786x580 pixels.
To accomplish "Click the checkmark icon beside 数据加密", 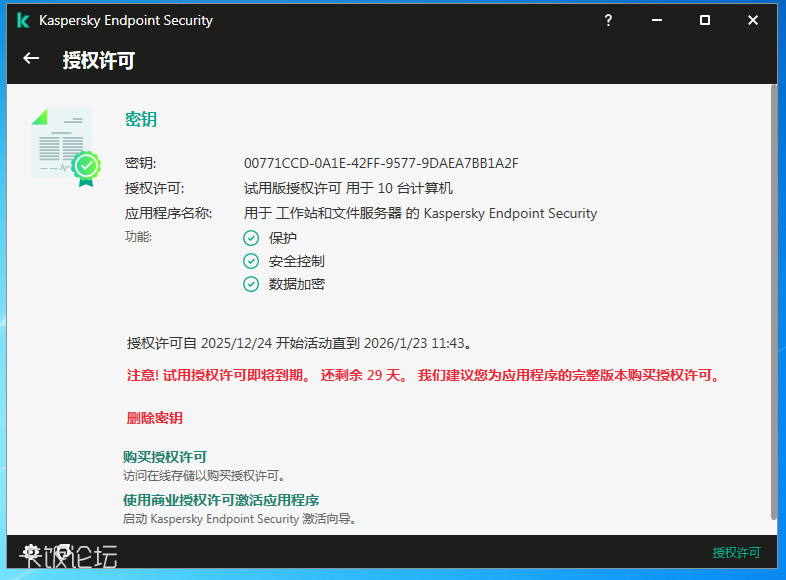I will point(251,284).
